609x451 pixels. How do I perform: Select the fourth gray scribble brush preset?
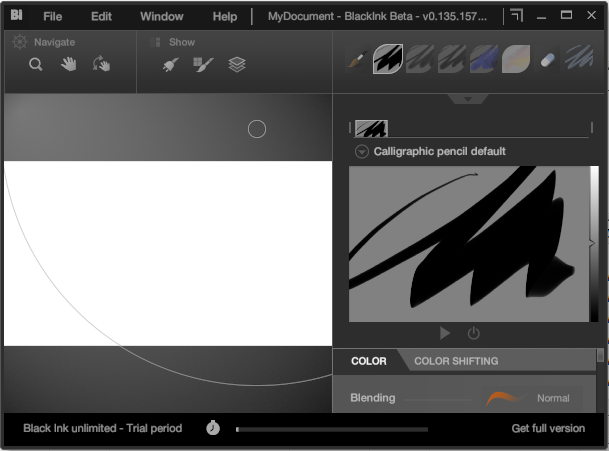(452, 59)
